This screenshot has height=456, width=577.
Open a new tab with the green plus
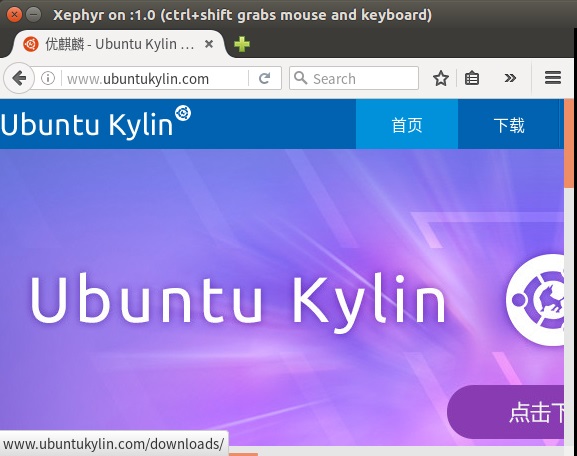click(x=242, y=44)
